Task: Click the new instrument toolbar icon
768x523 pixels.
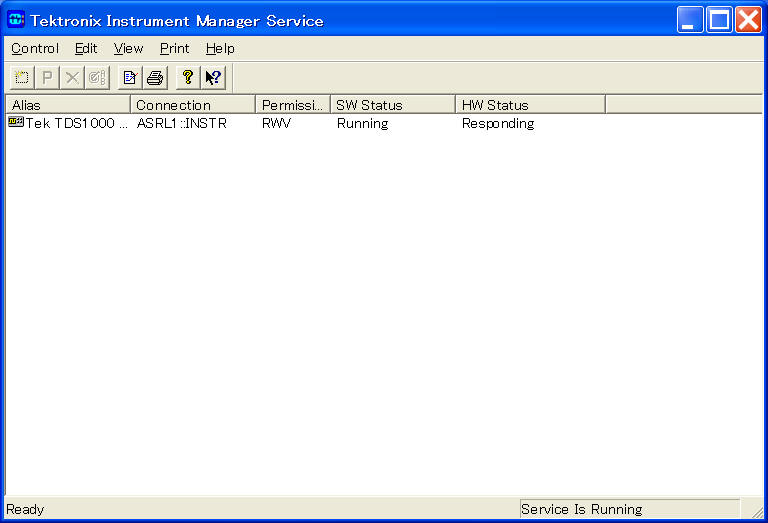Action: [22, 77]
